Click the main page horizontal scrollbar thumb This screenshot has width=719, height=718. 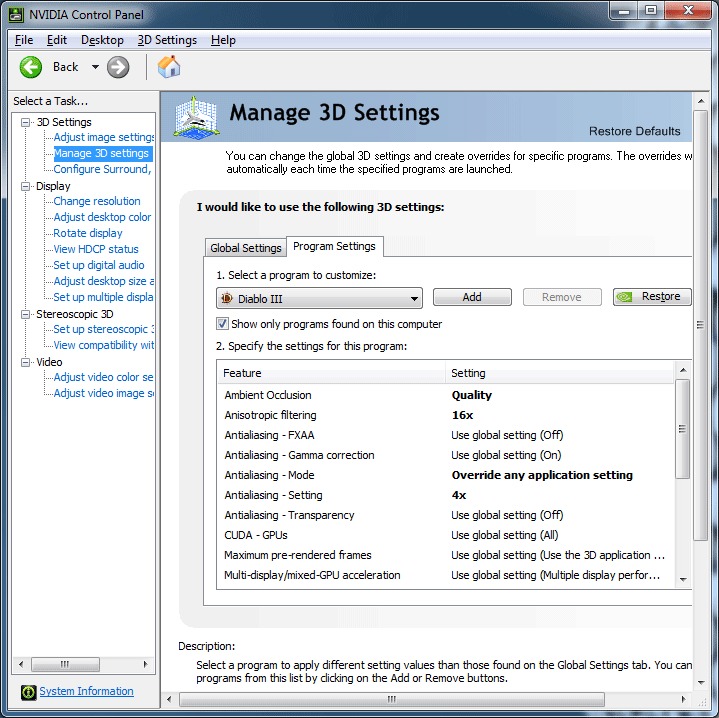392,699
